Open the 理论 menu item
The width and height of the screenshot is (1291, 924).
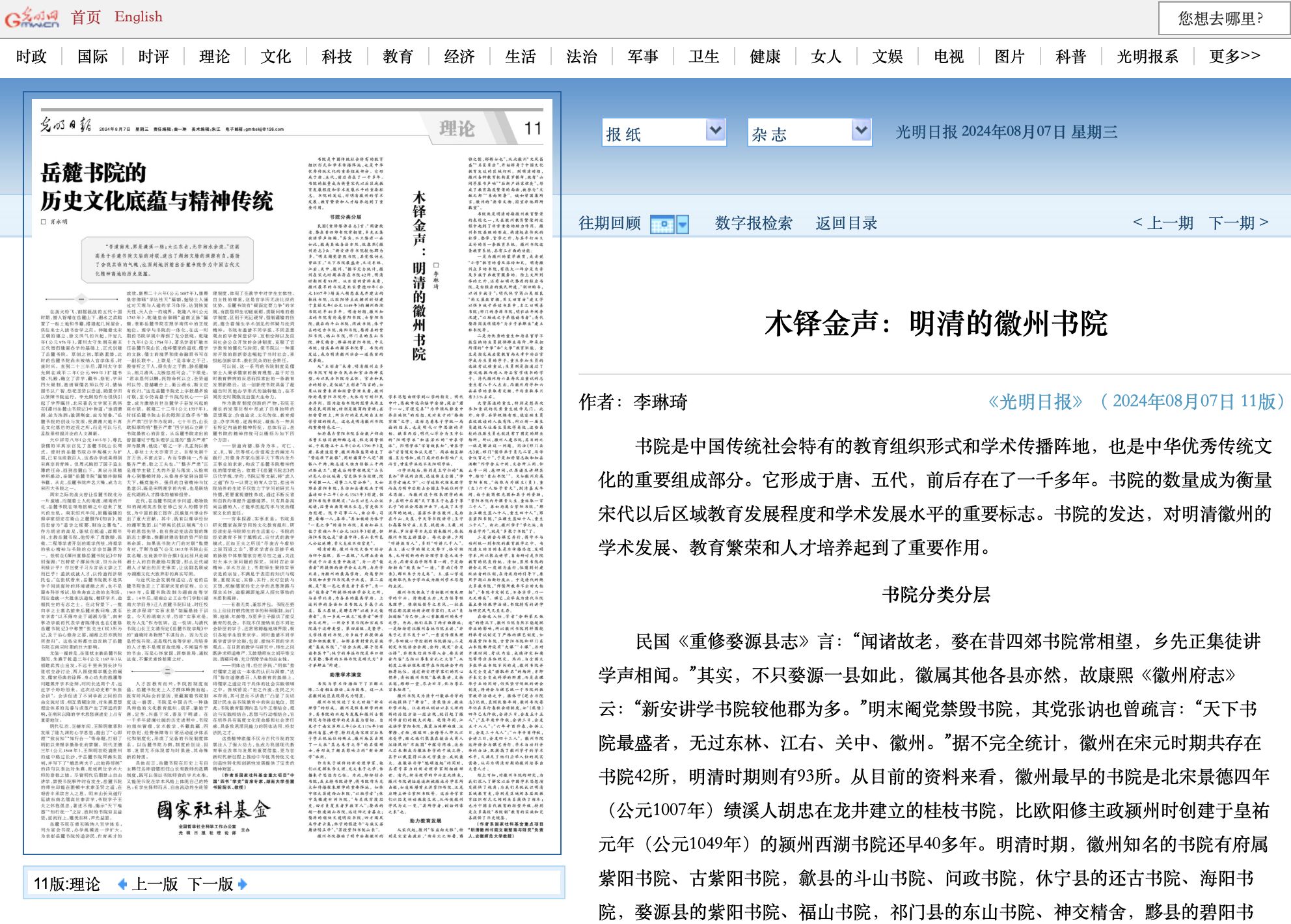click(215, 57)
